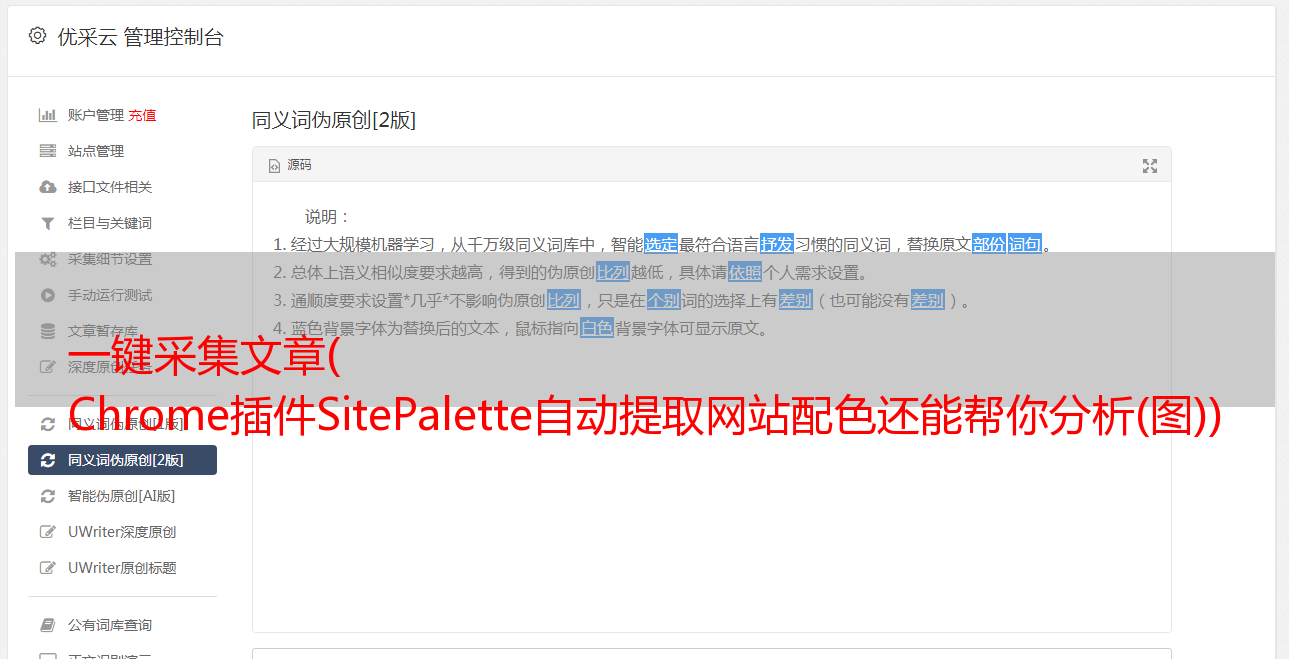Click the book icon for 公有词库查询
This screenshot has height=659, width=1289.
tap(47, 625)
